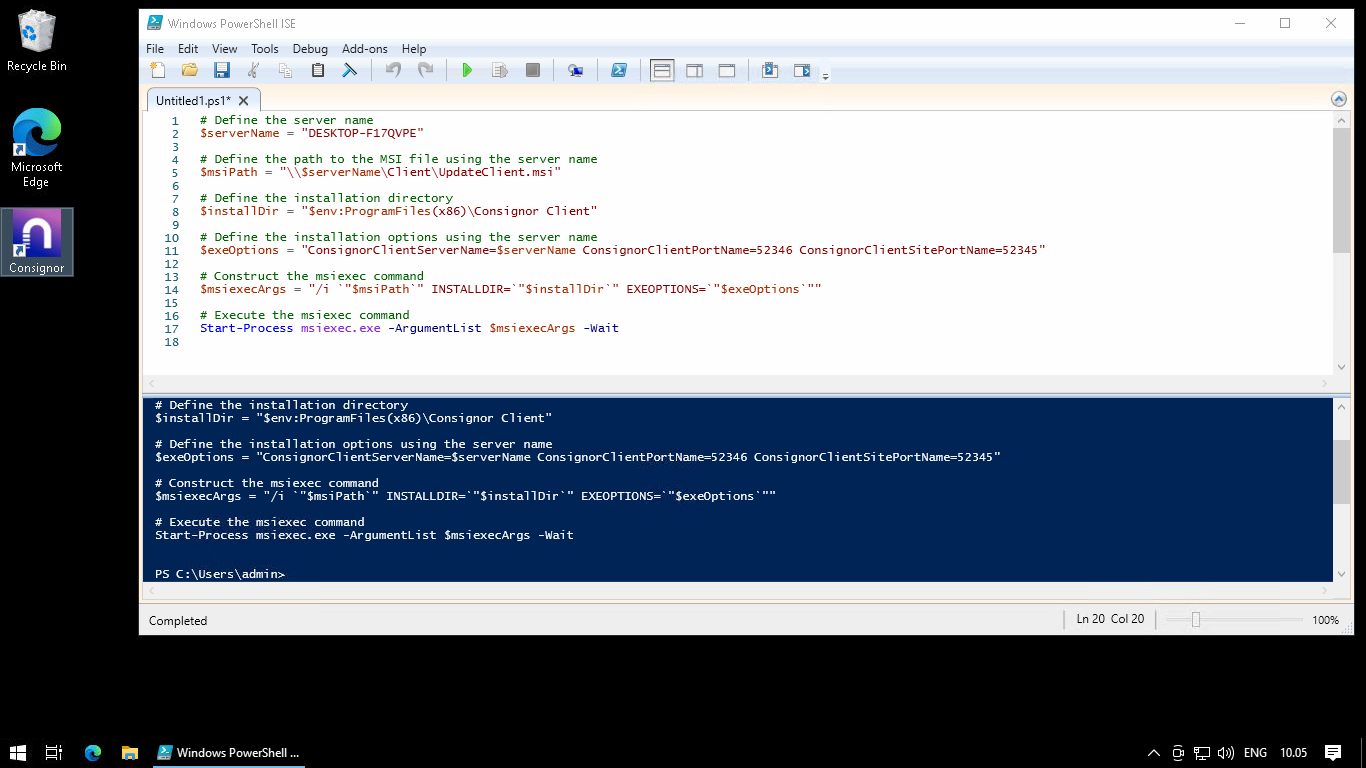Image resolution: width=1366 pixels, height=768 pixels.
Task: Expand the toolbar overflow options arrow
Action: [x=825, y=76]
